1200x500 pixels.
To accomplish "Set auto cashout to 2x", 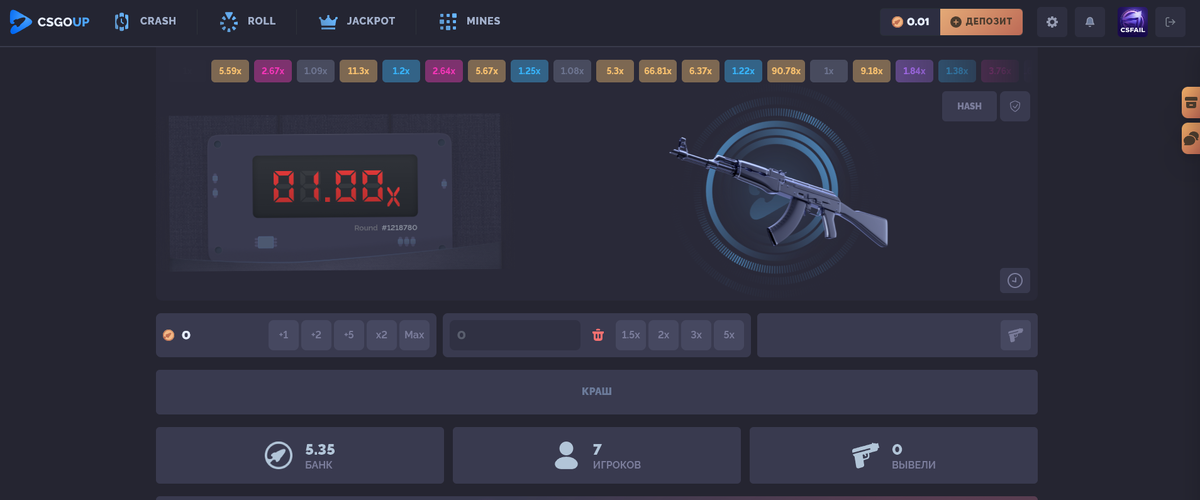I will tap(663, 335).
